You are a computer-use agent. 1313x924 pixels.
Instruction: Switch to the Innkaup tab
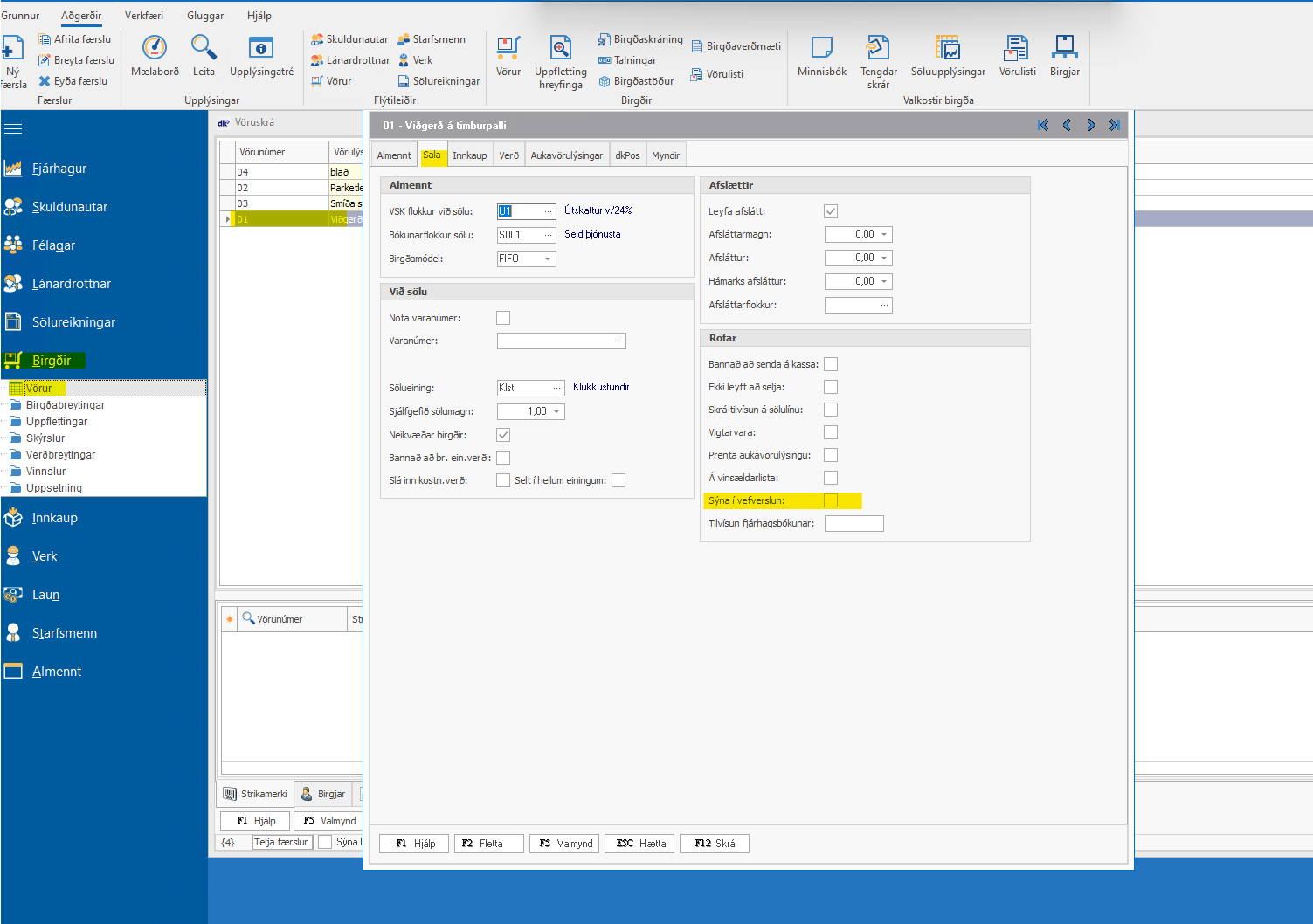pos(469,155)
